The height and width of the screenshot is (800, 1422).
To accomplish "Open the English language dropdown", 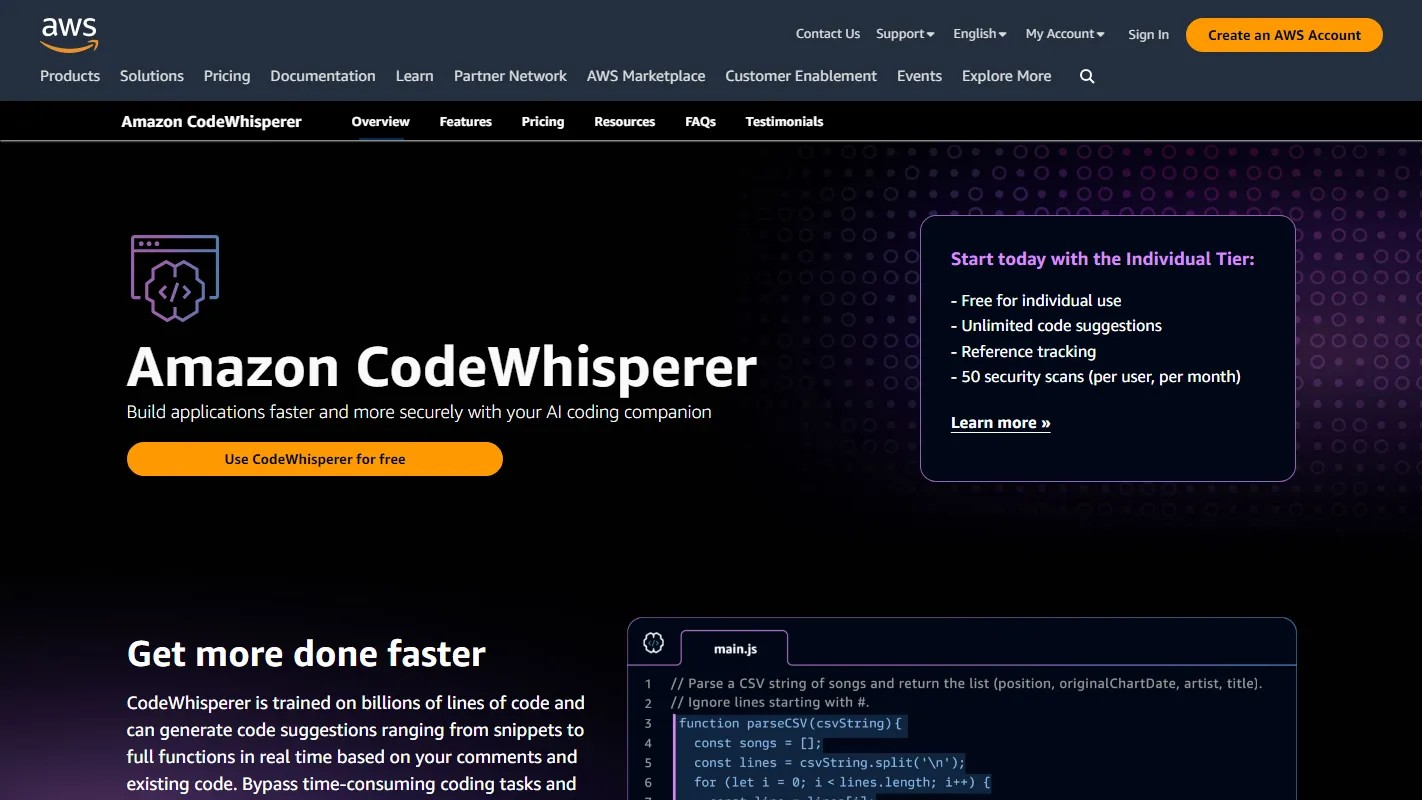I will click(x=978, y=33).
